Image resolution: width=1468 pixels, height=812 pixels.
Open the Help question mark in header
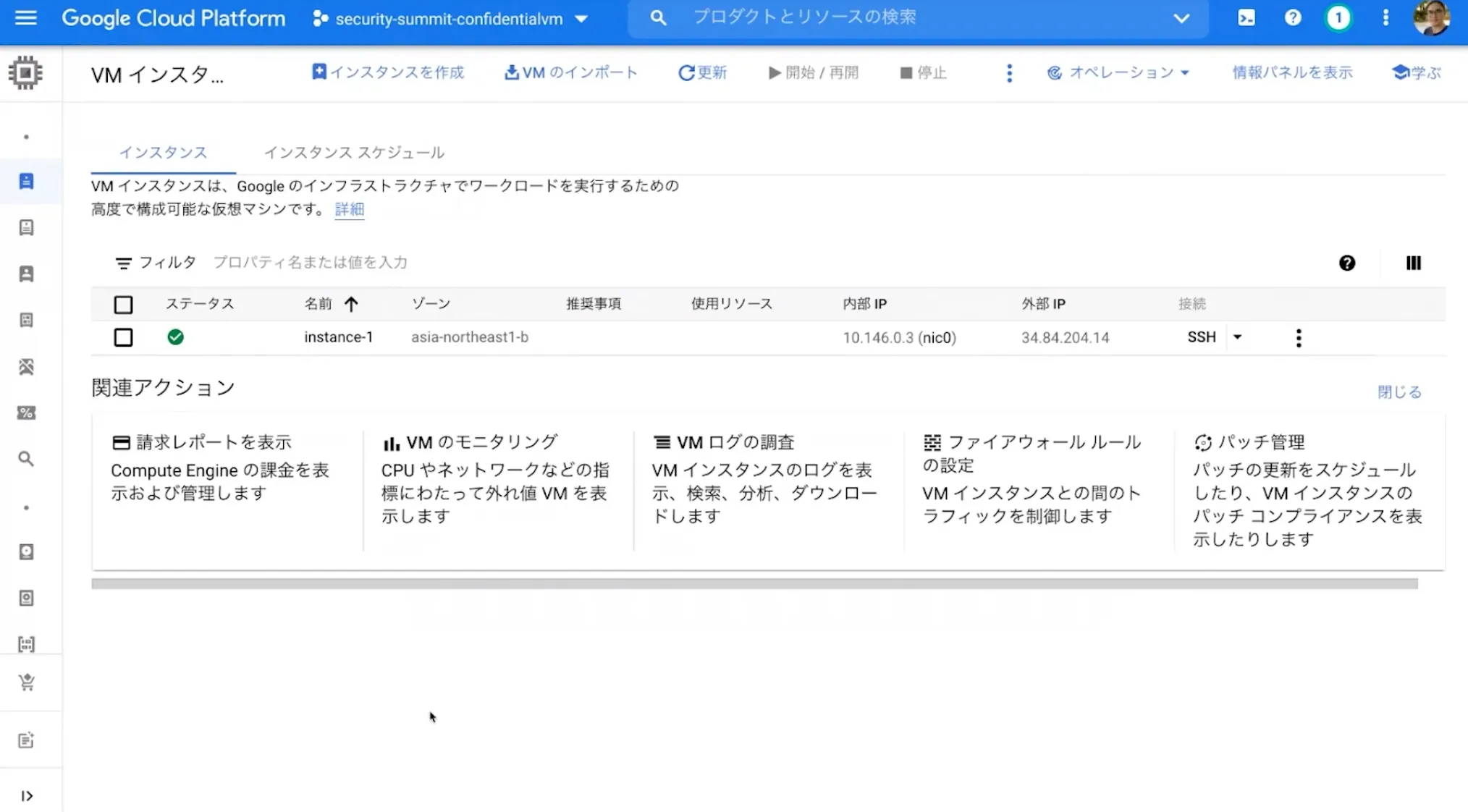[x=1293, y=17]
